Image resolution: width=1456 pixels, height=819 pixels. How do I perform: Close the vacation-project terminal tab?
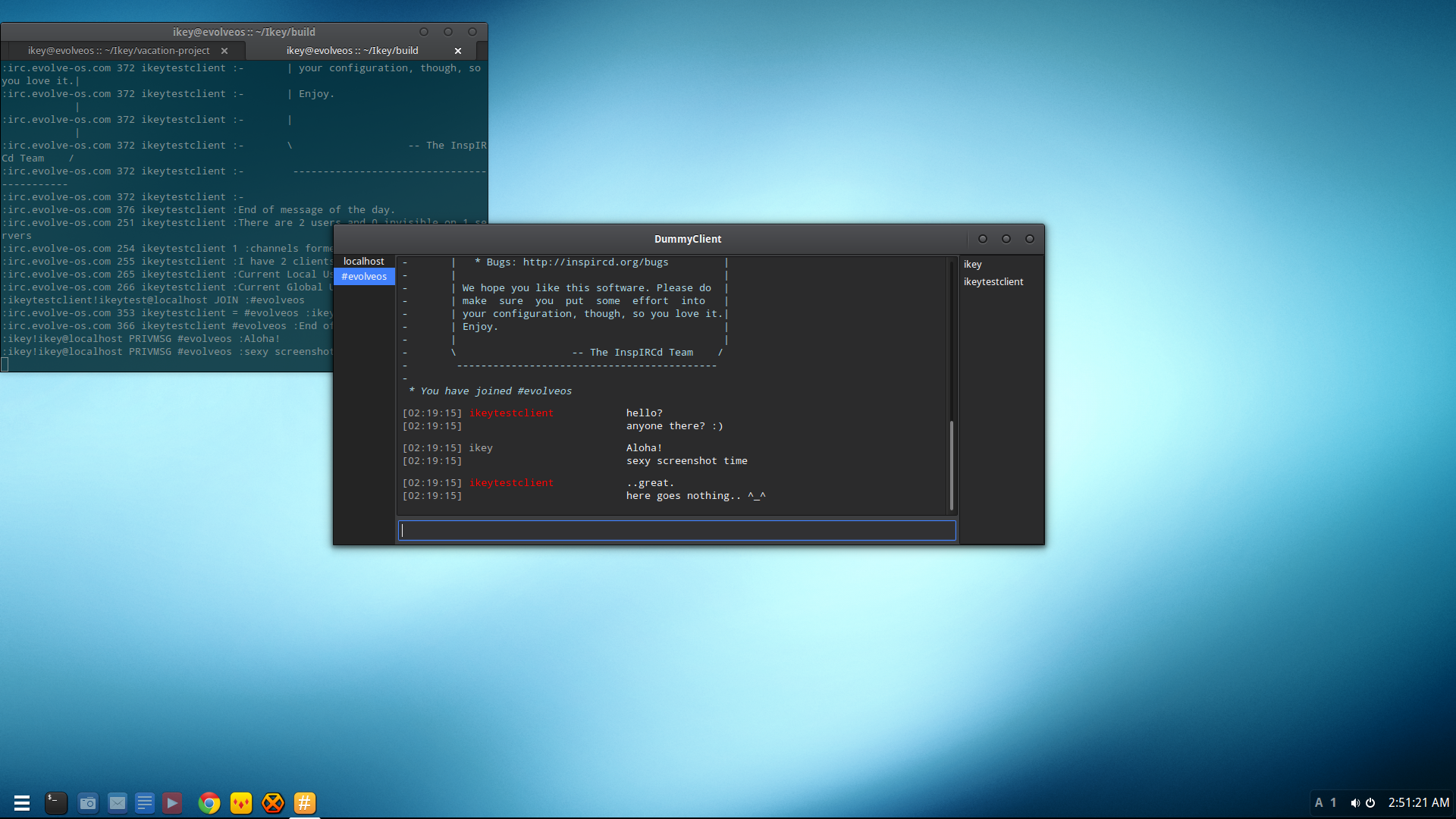[224, 51]
